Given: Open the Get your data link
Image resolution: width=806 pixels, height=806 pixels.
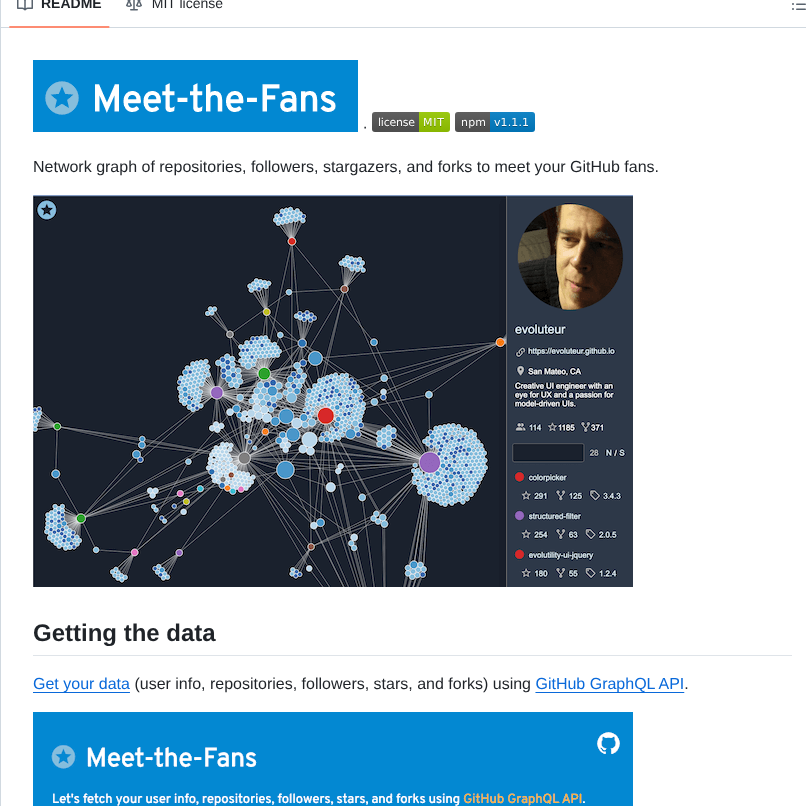Looking at the screenshot, I should coord(81,683).
